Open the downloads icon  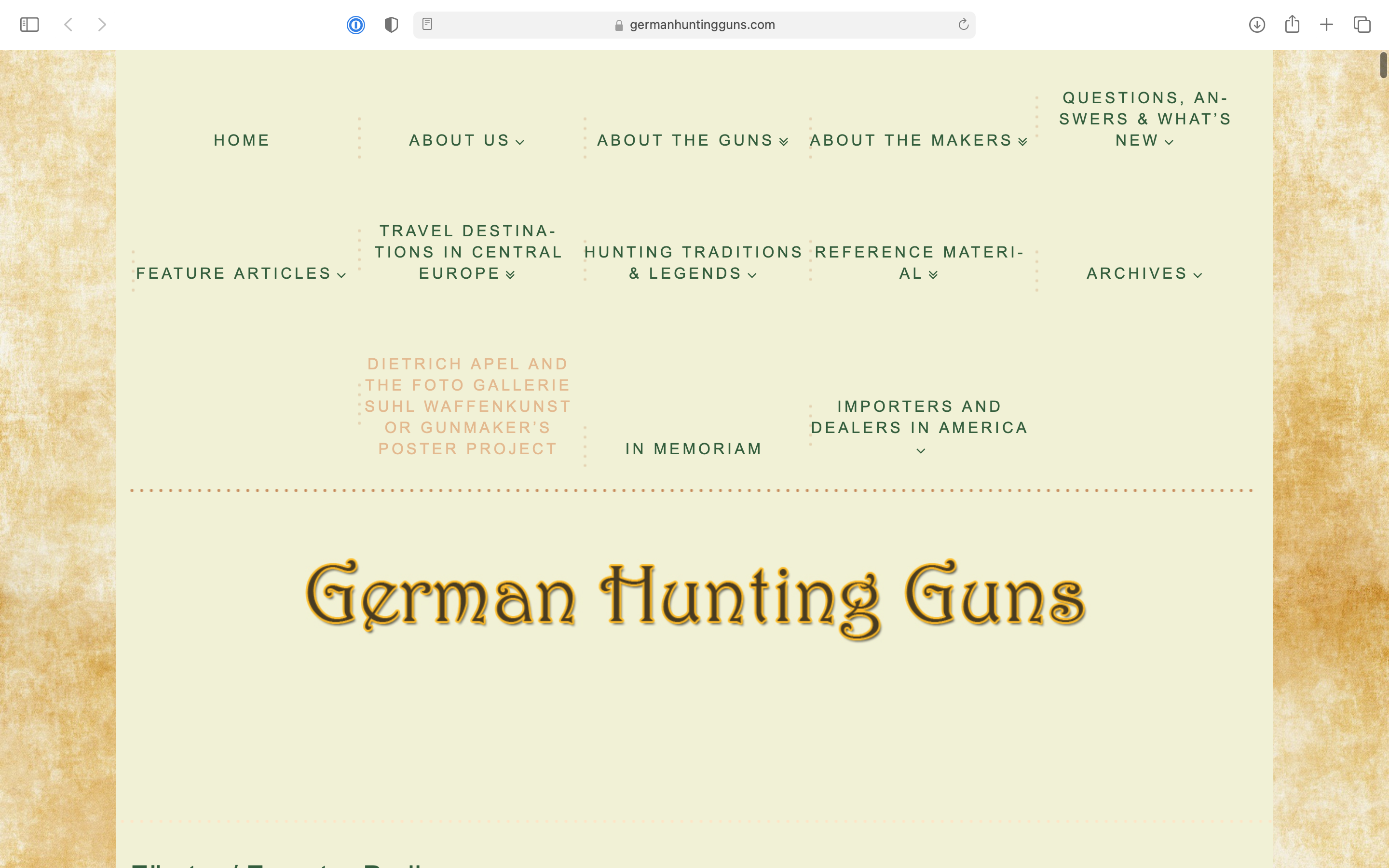(x=1257, y=25)
